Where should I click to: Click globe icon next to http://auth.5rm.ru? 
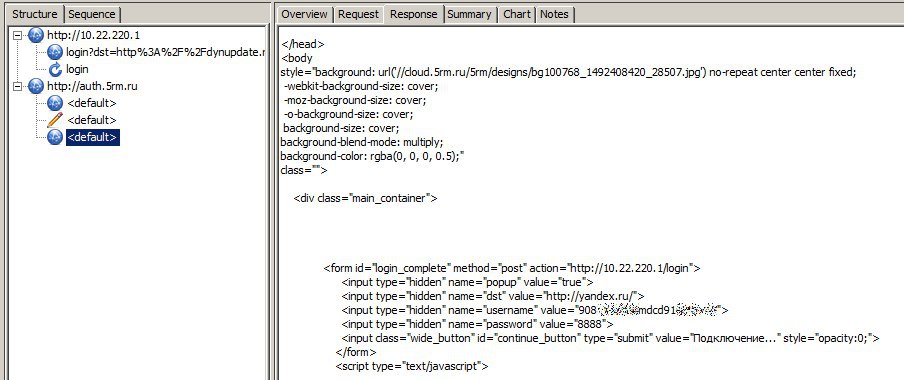point(36,86)
